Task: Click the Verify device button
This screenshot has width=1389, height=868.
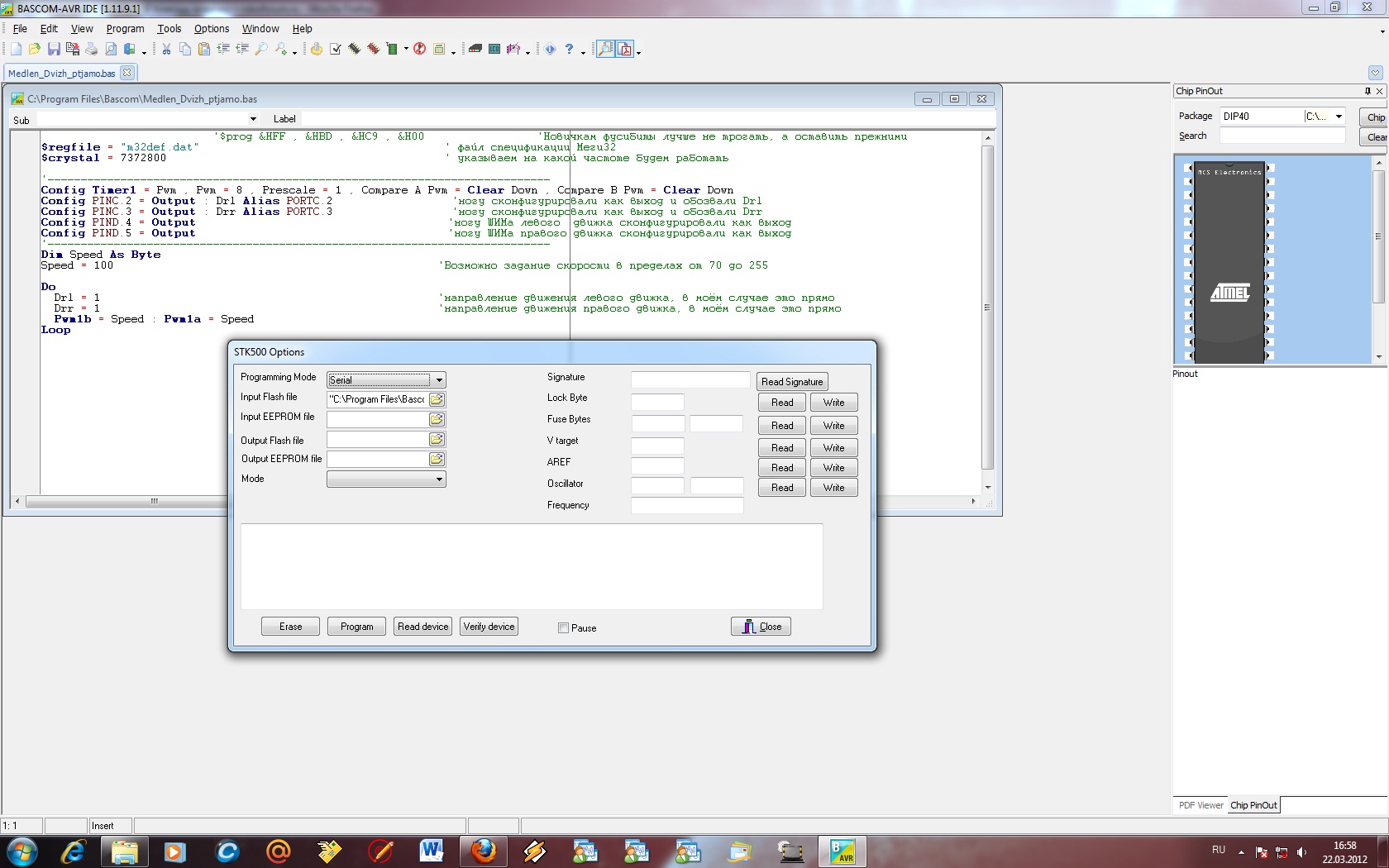Action: (x=489, y=627)
